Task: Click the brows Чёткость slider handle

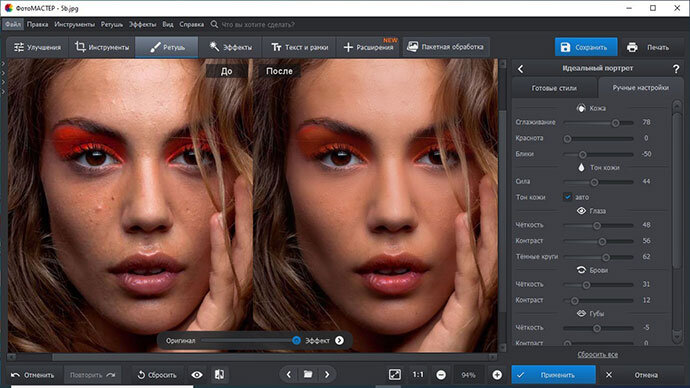Action: (x=586, y=285)
